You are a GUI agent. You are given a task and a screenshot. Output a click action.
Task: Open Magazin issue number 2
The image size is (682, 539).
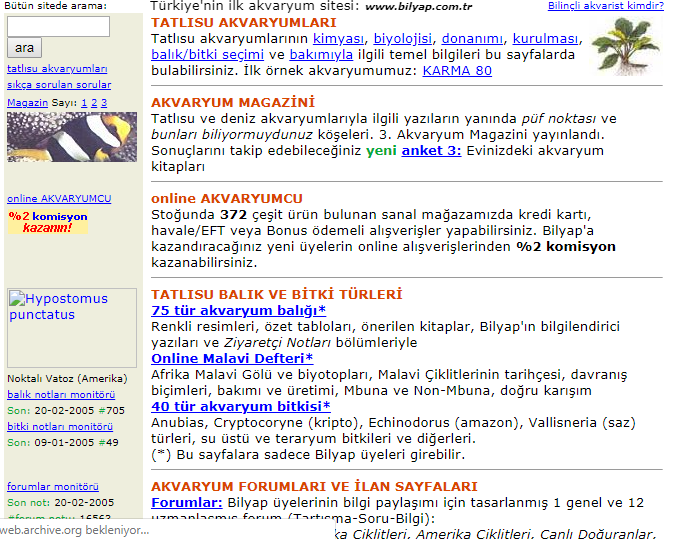94,103
